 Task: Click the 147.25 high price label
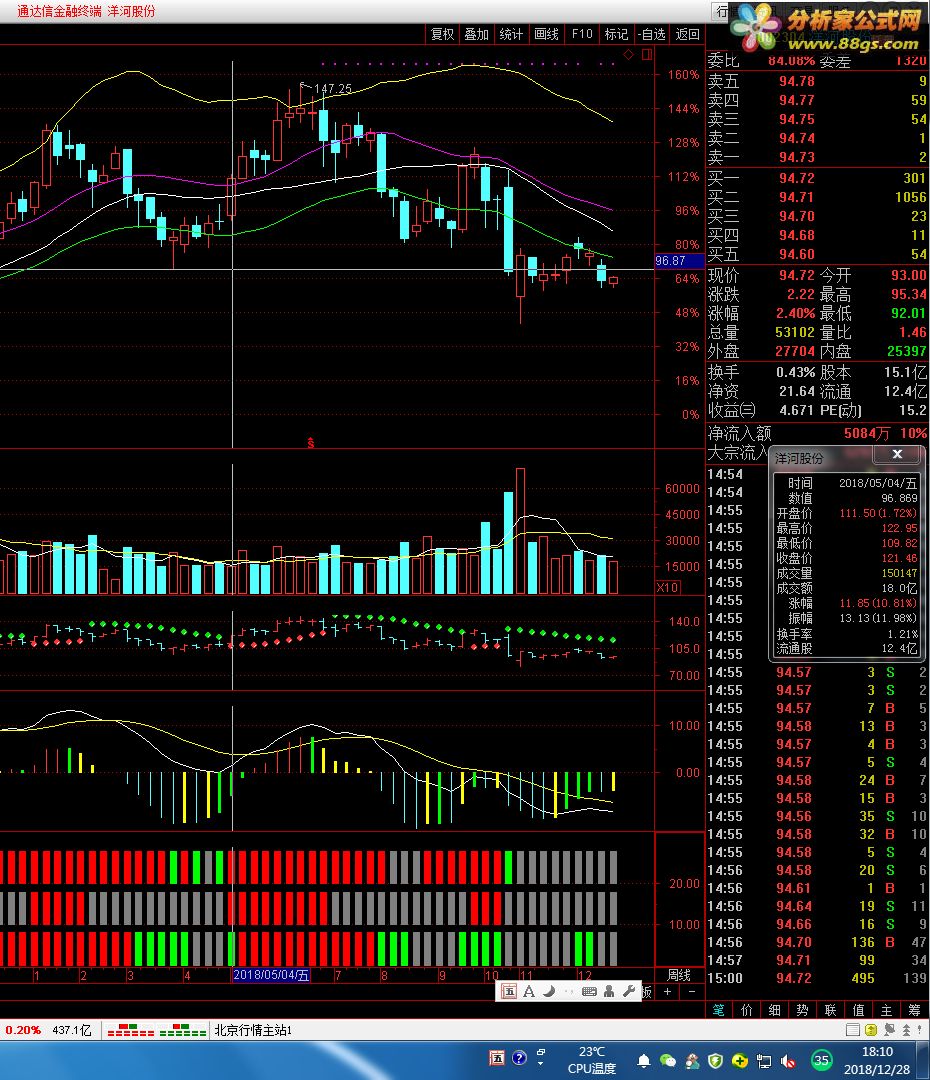332,89
